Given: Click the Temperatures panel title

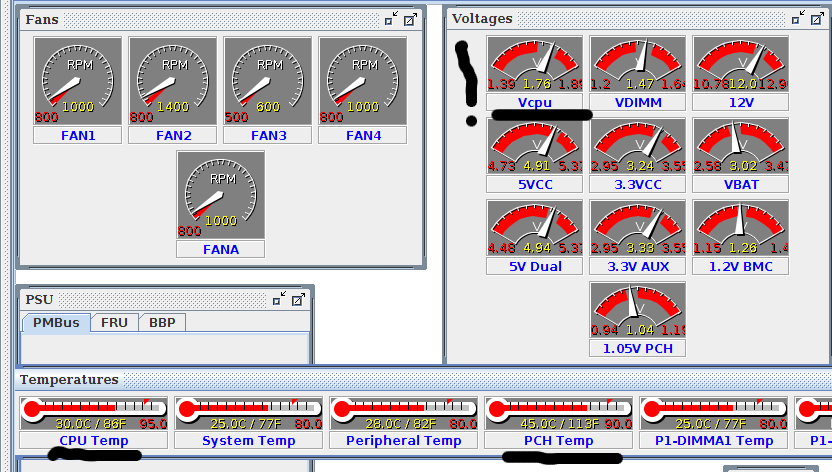Looking at the screenshot, I should click(69, 380).
